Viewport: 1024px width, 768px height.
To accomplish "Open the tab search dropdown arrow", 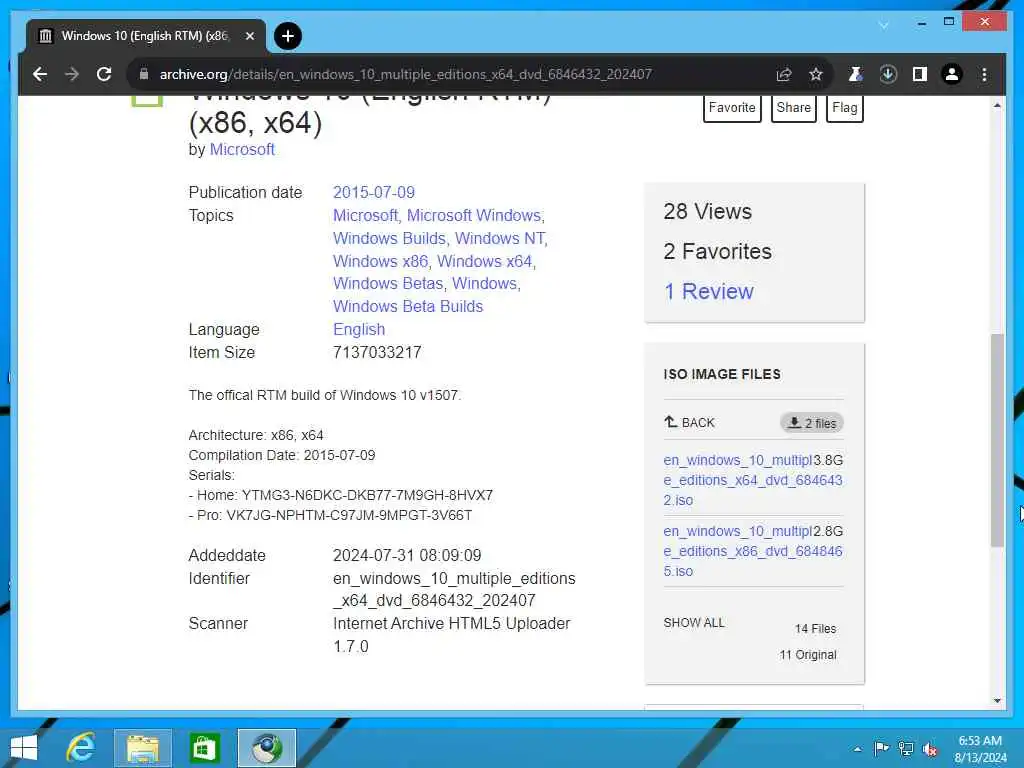I will coord(884,25).
